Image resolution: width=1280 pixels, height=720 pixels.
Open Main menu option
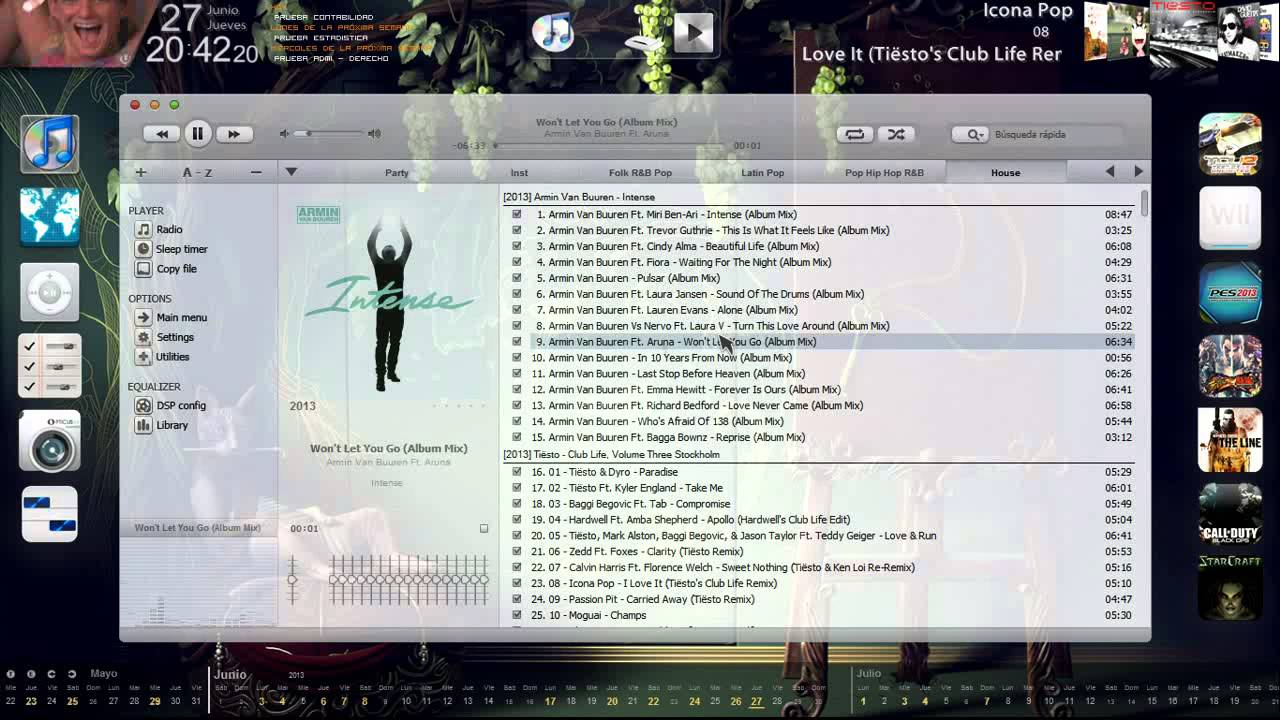(172, 317)
